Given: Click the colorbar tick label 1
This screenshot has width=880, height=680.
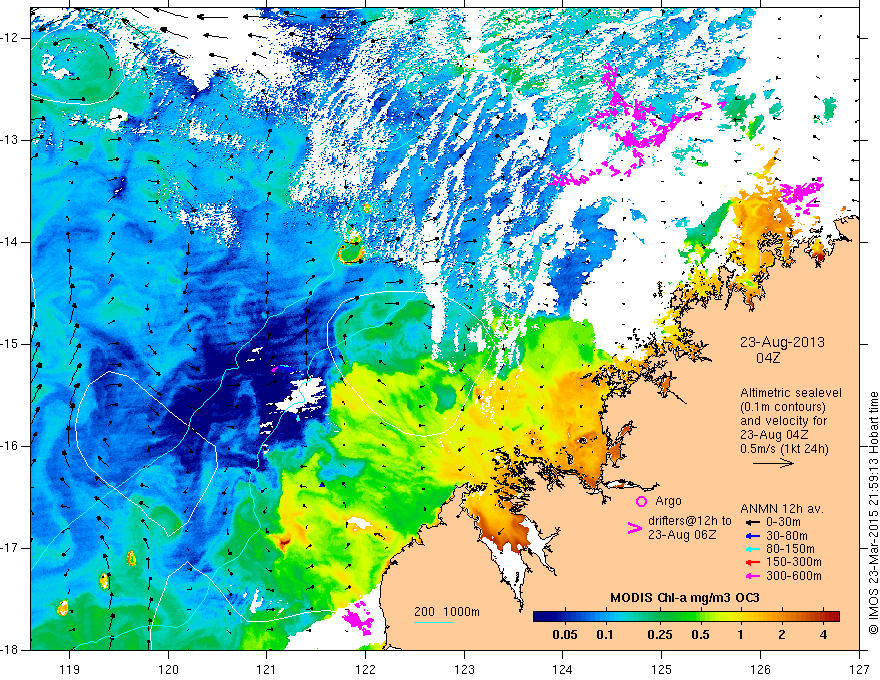Looking at the screenshot, I should coord(741,635).
